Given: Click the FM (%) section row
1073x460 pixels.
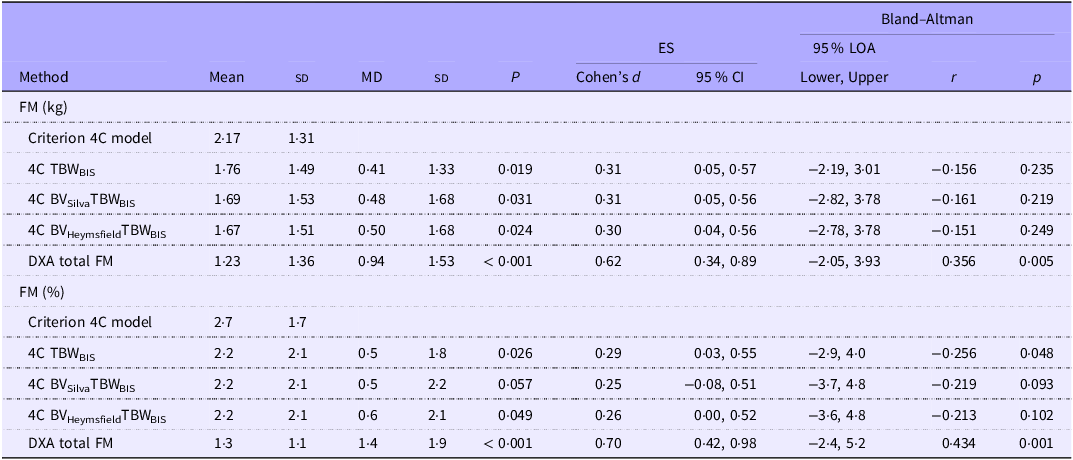Looking at the screenshot, I should 536,291.
